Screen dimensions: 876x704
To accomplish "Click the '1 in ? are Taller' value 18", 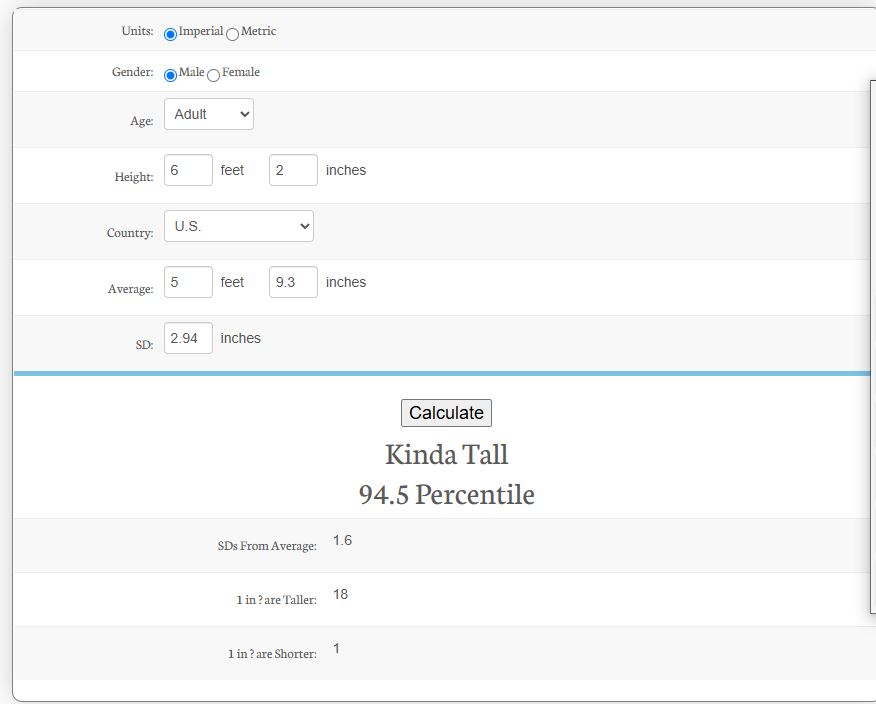I will [x=340, y=594].
